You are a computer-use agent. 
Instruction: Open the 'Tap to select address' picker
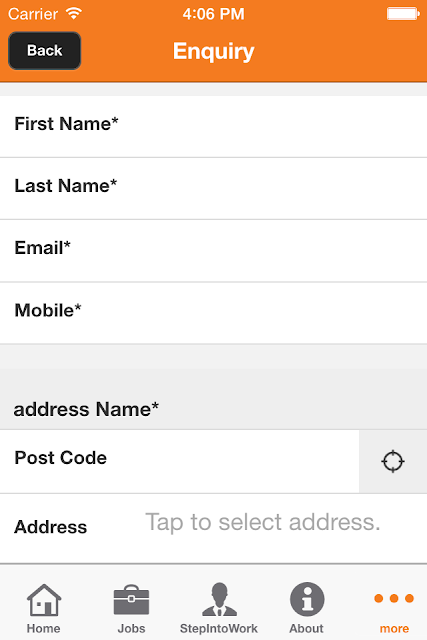[263, 522]
